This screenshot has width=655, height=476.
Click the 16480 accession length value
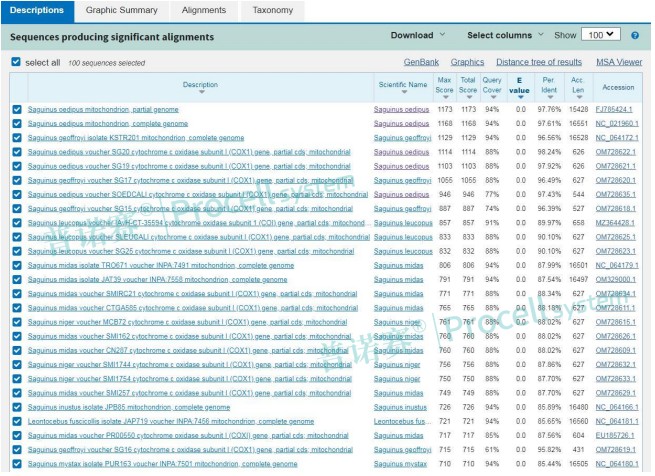578,407
